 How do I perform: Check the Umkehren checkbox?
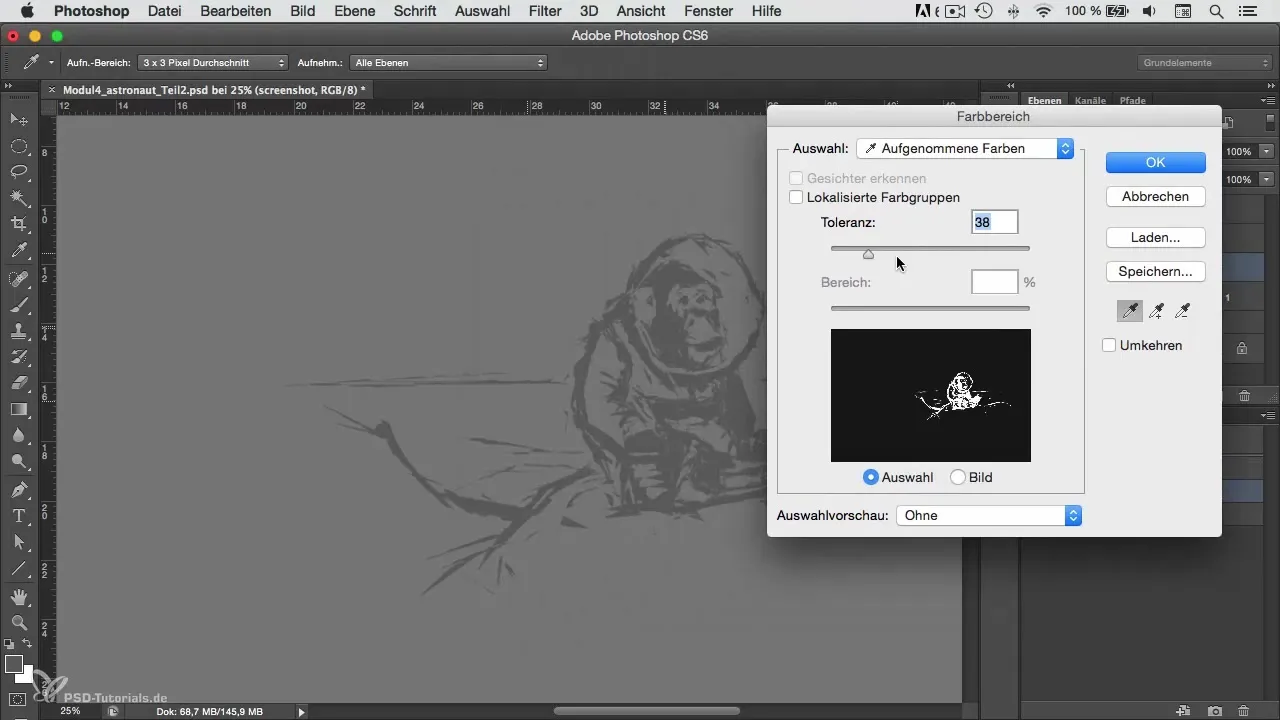point(1109,345)
